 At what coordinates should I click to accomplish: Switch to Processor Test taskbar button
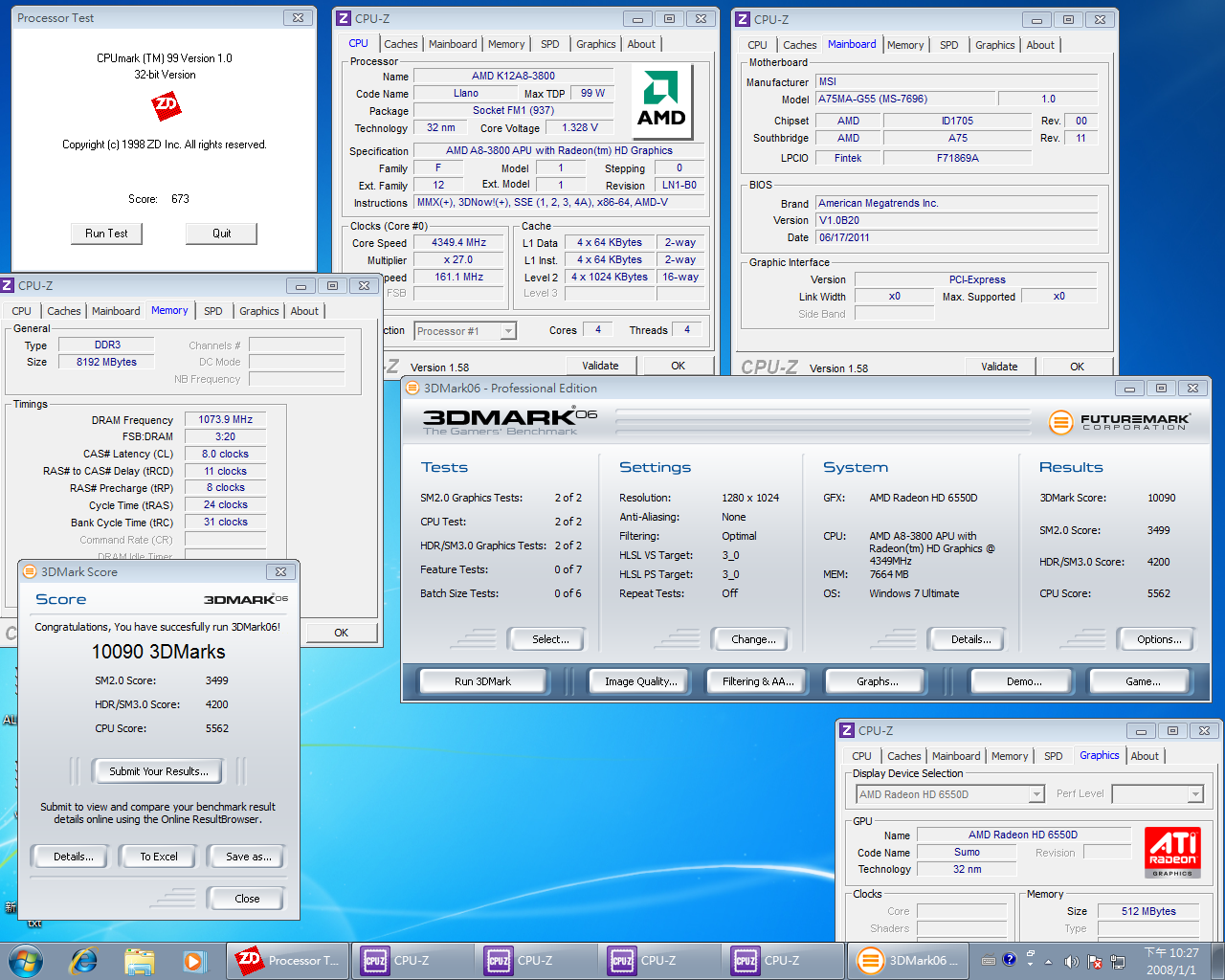(287, 961)
